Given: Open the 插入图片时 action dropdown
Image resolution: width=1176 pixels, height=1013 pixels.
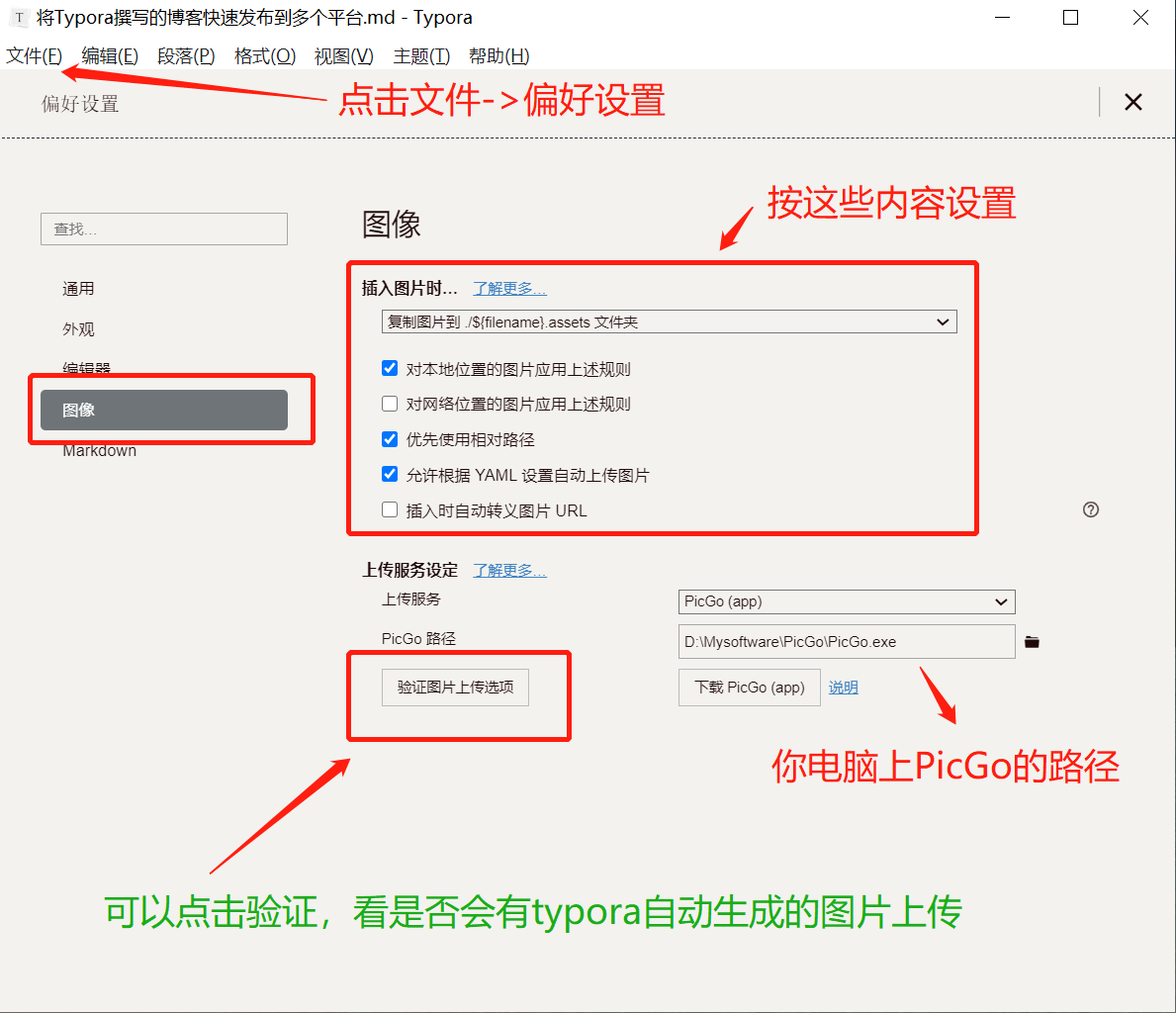Looking at the screenshot, I should pos(669,322).
